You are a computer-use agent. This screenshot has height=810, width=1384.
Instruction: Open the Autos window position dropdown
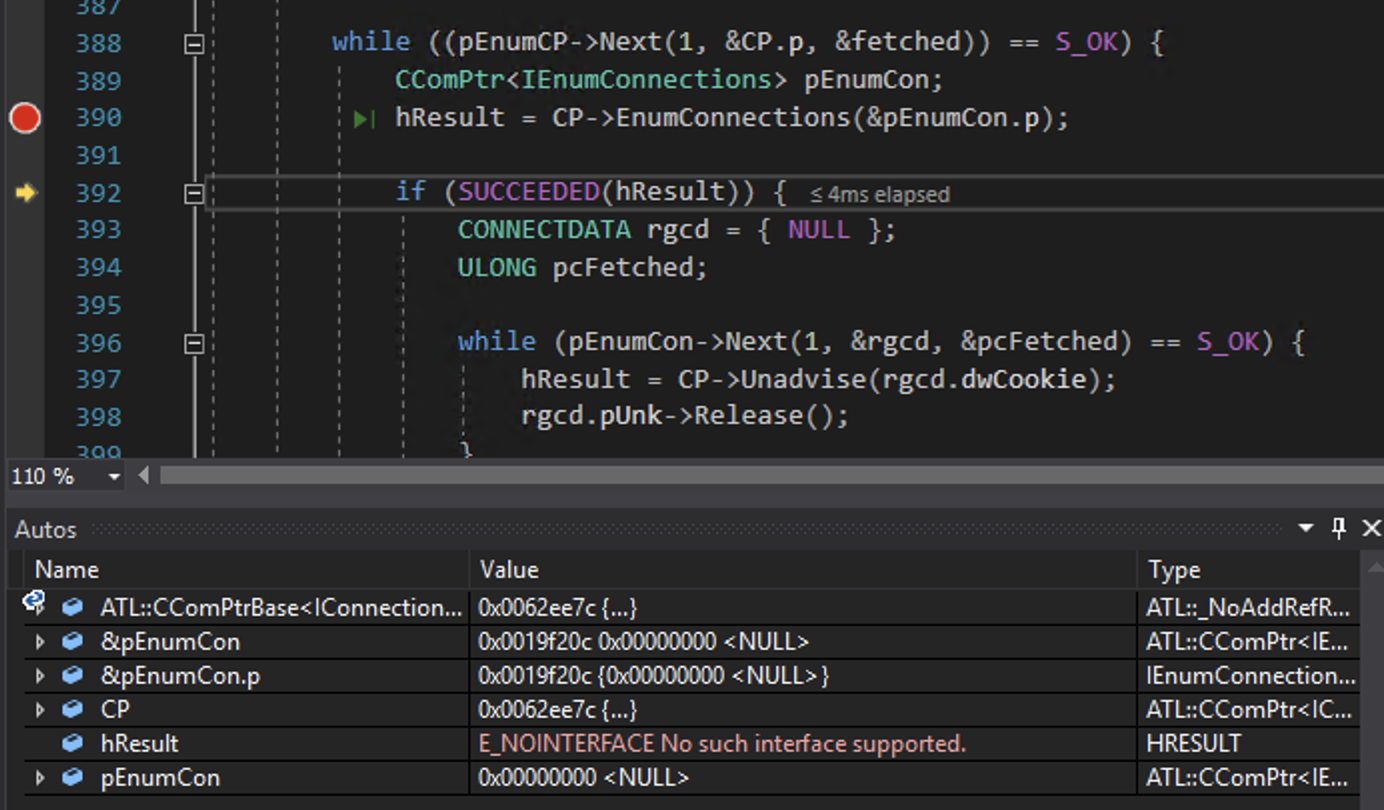(x=1305, y=528)
